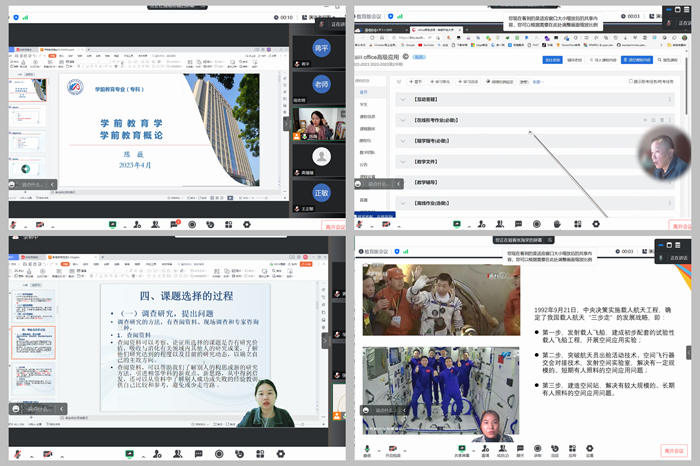Open chat with red badge, top-left window

tap(174, 224)
